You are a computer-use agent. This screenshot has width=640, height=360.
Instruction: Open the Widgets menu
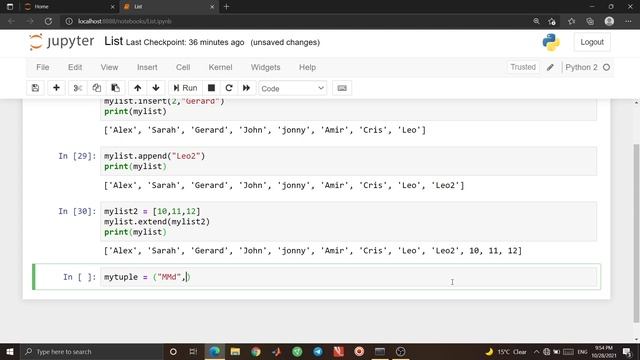(x=265, y=67)
